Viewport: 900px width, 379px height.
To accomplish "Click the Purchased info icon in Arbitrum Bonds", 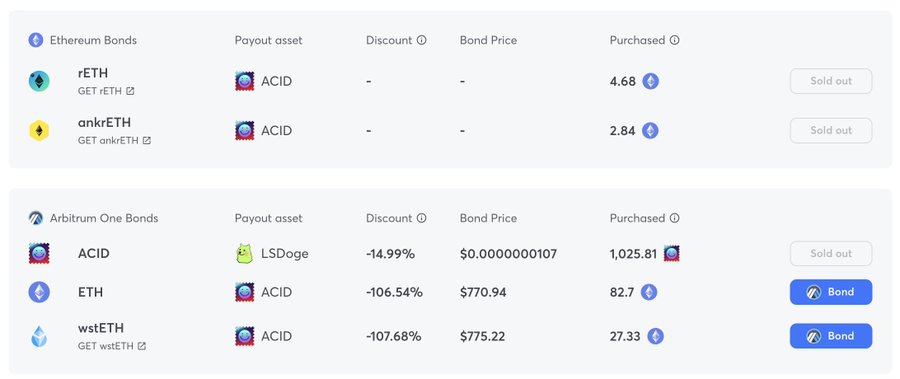I will pyautogui.click(x=675, y=218).
